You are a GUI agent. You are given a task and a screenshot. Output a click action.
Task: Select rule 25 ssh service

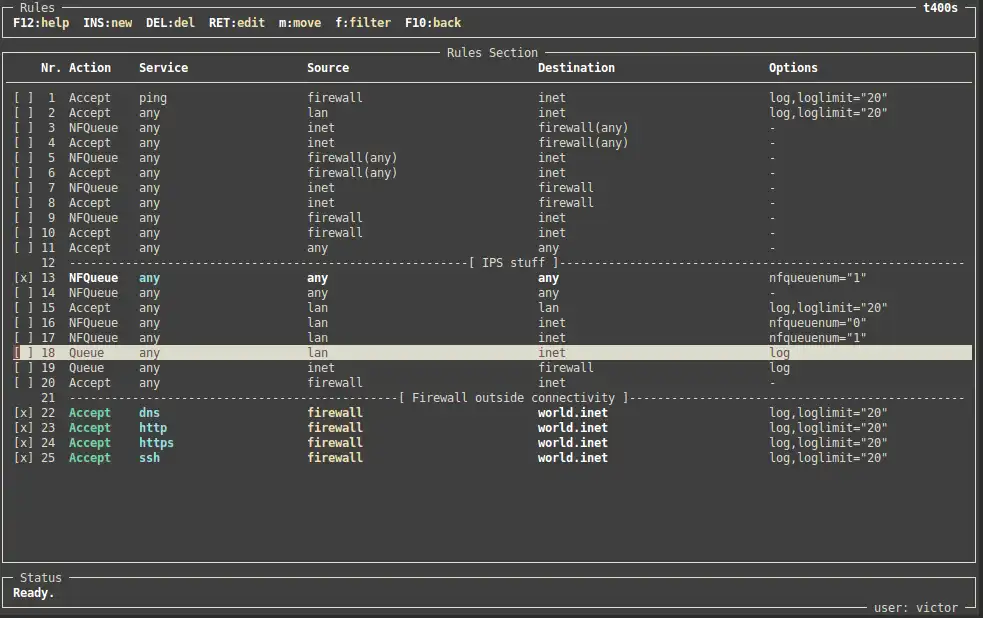tap(149, 458)
